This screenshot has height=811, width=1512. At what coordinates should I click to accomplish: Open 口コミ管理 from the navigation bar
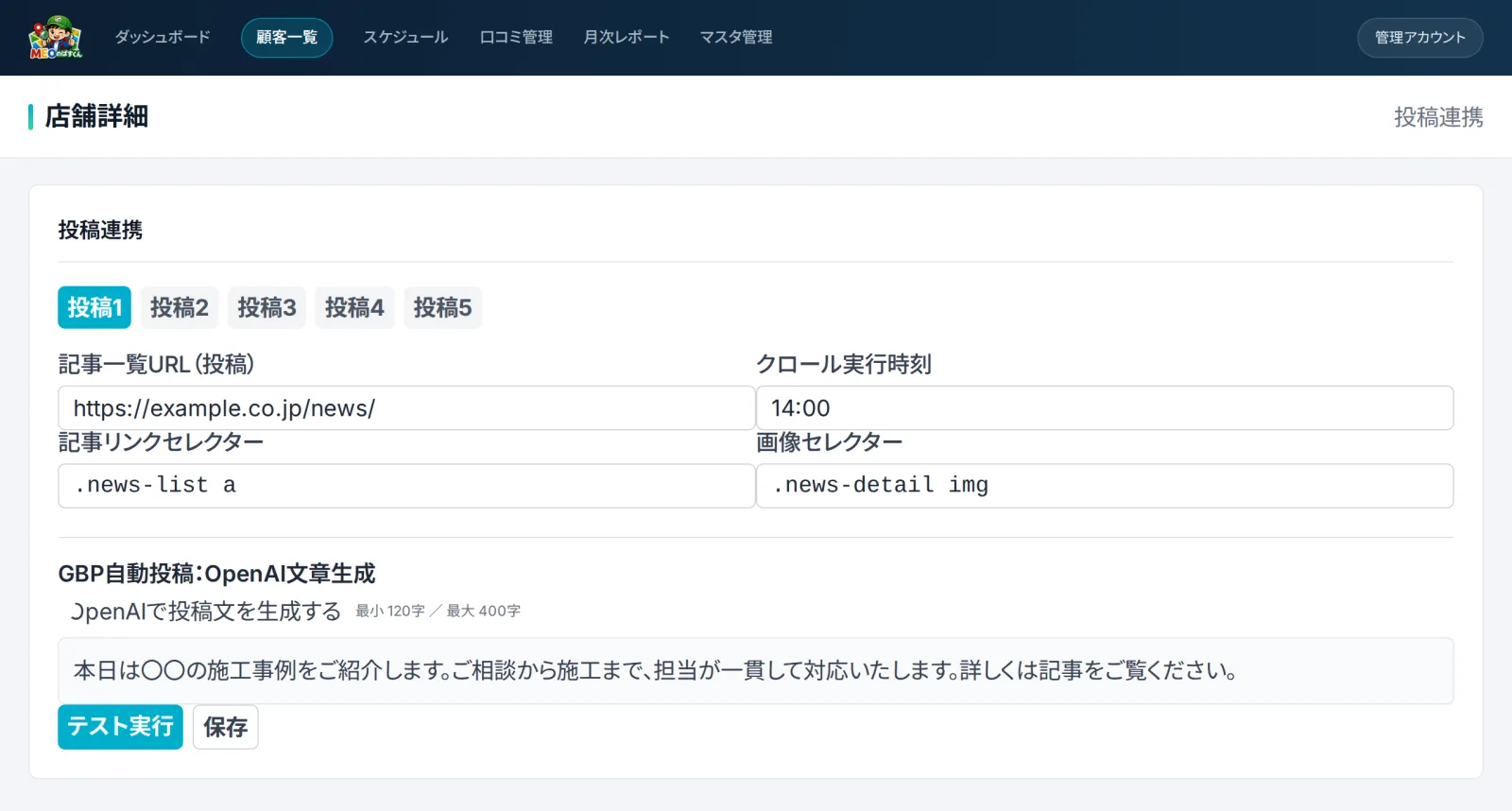pyautogui.click(x=516, y=38)
